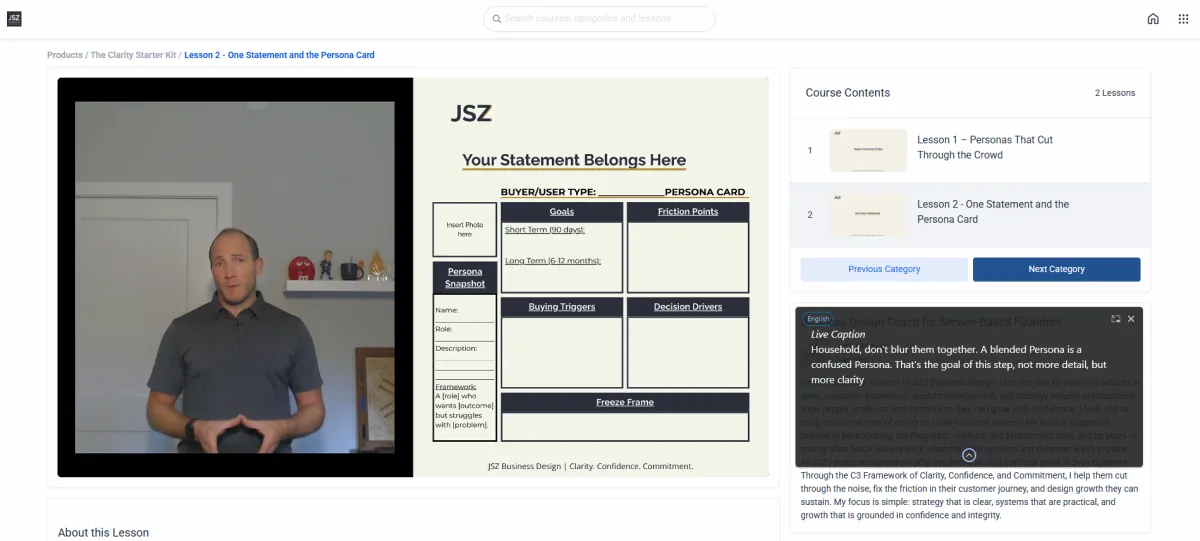Change the English caption language
1200x541 pixels.
pos(819,319)
